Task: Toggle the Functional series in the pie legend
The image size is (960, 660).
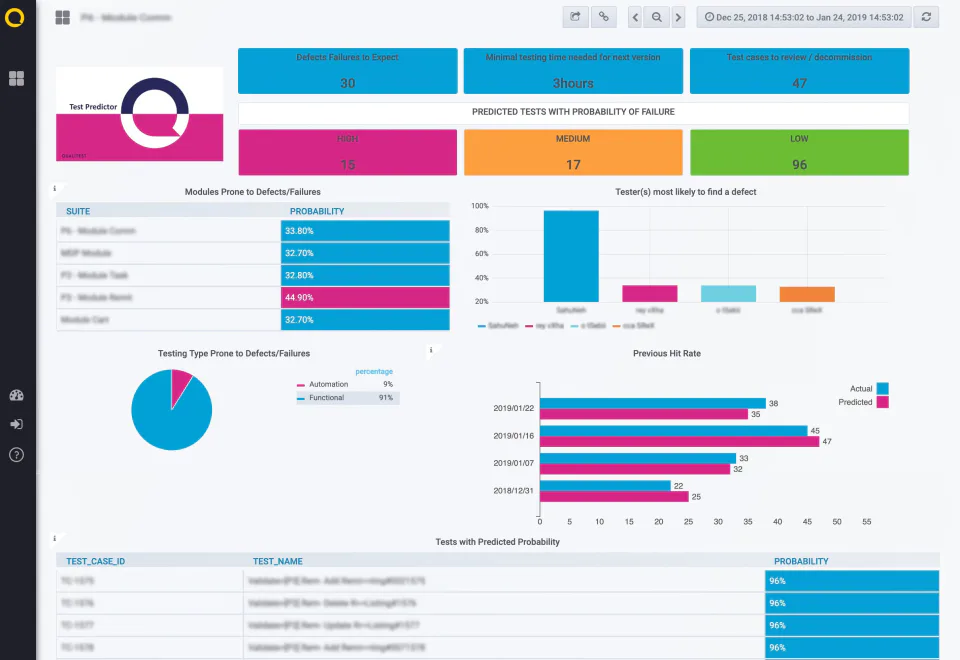Action: [x=326, y=398]
